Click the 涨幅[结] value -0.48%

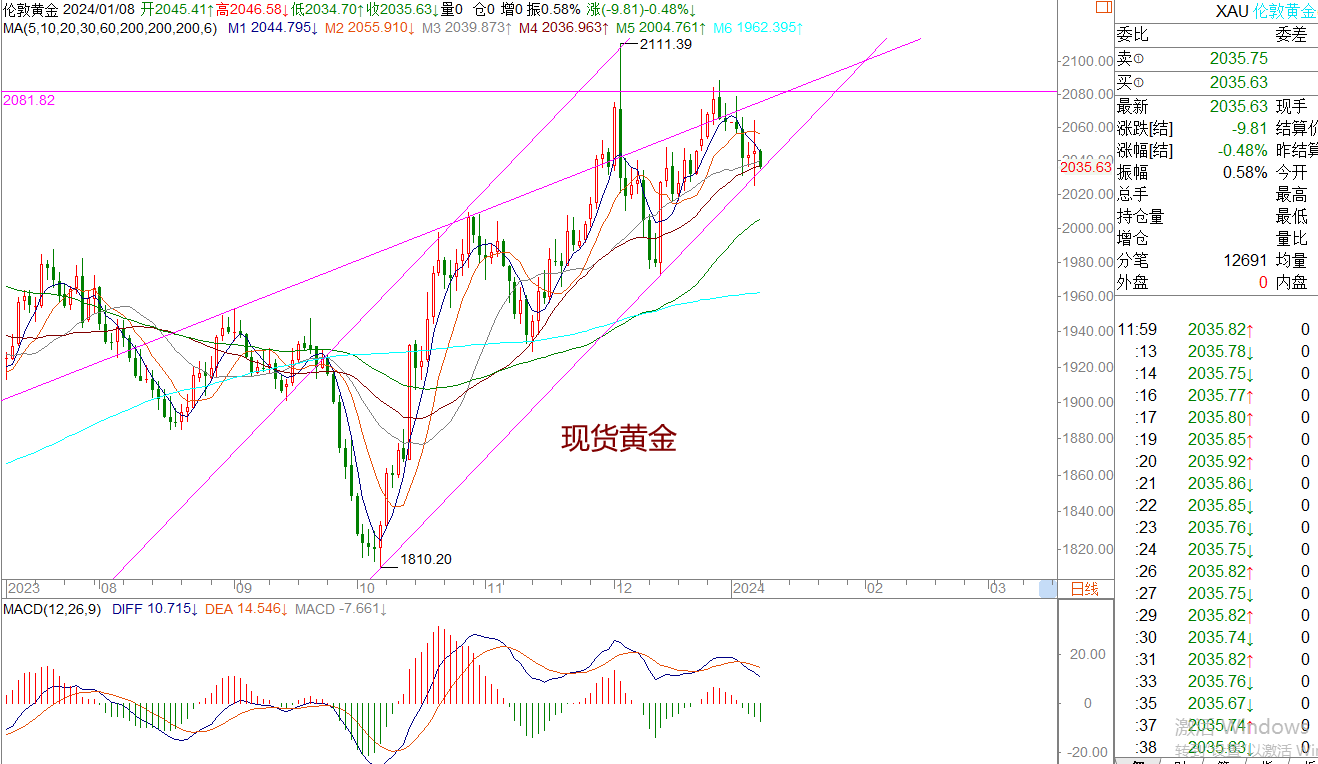tap(1241, 150)
